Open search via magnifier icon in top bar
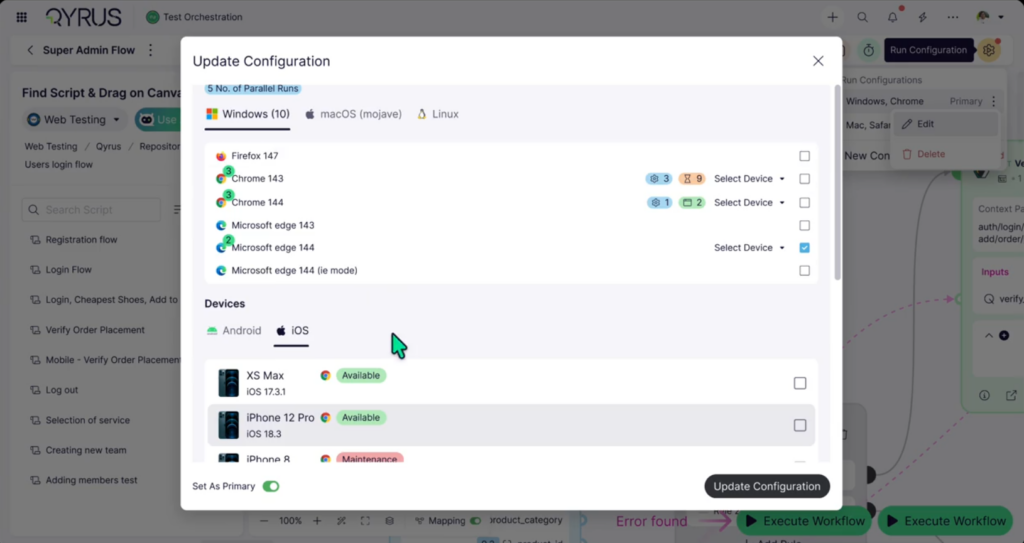Image resolution: width=1024 pixels, height=543 pixels. [x=862, y=18]
